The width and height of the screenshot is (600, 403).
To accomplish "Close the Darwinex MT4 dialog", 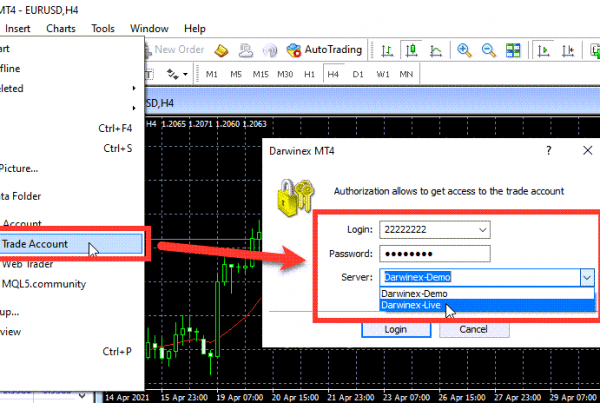I will pyautogui.click(x=587, y=151).
